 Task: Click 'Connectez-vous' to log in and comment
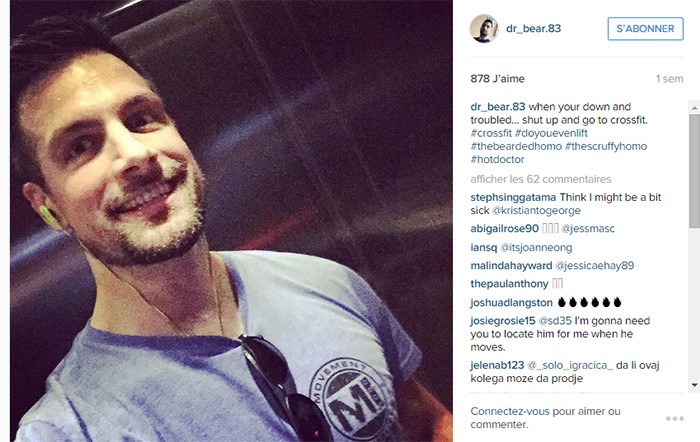pyautogui.click(x=505, y=411)
